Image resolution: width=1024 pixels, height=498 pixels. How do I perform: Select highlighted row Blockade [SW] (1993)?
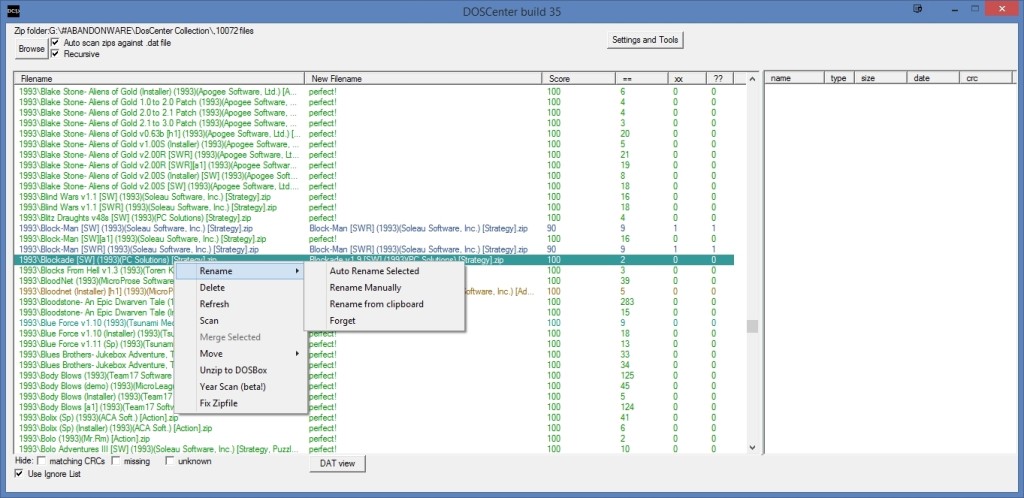point(374,260)
